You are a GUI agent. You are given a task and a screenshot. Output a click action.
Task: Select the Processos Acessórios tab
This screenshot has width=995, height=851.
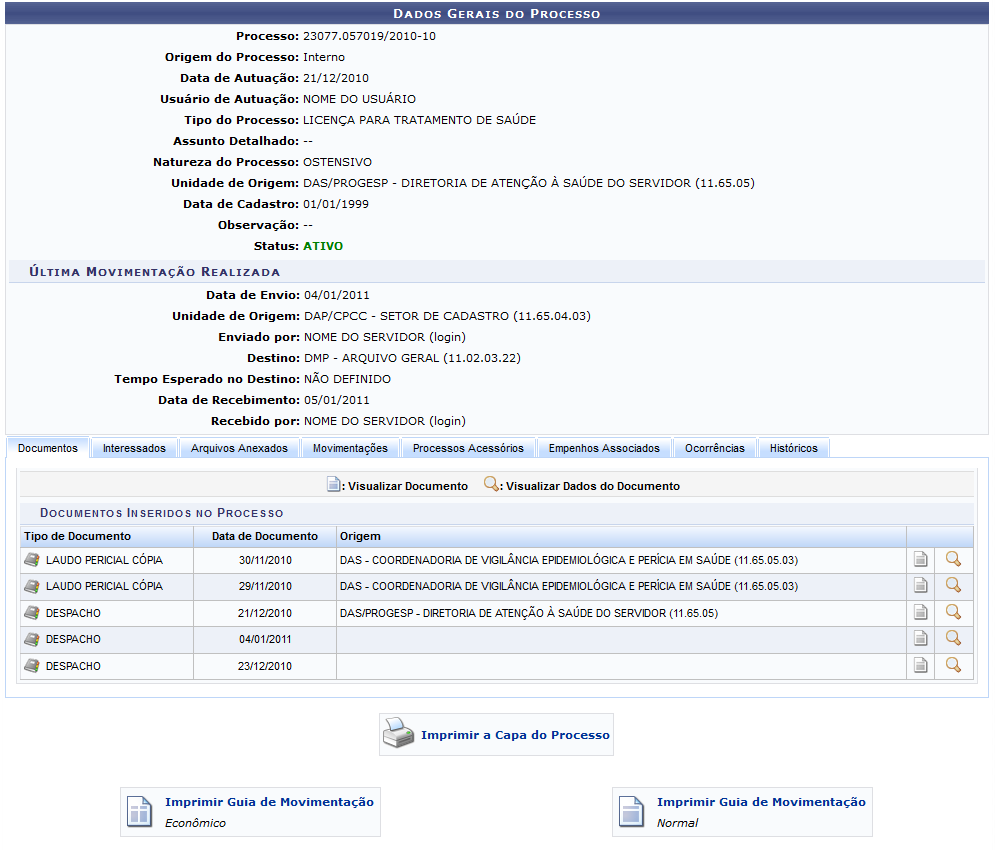coord(468,448)
